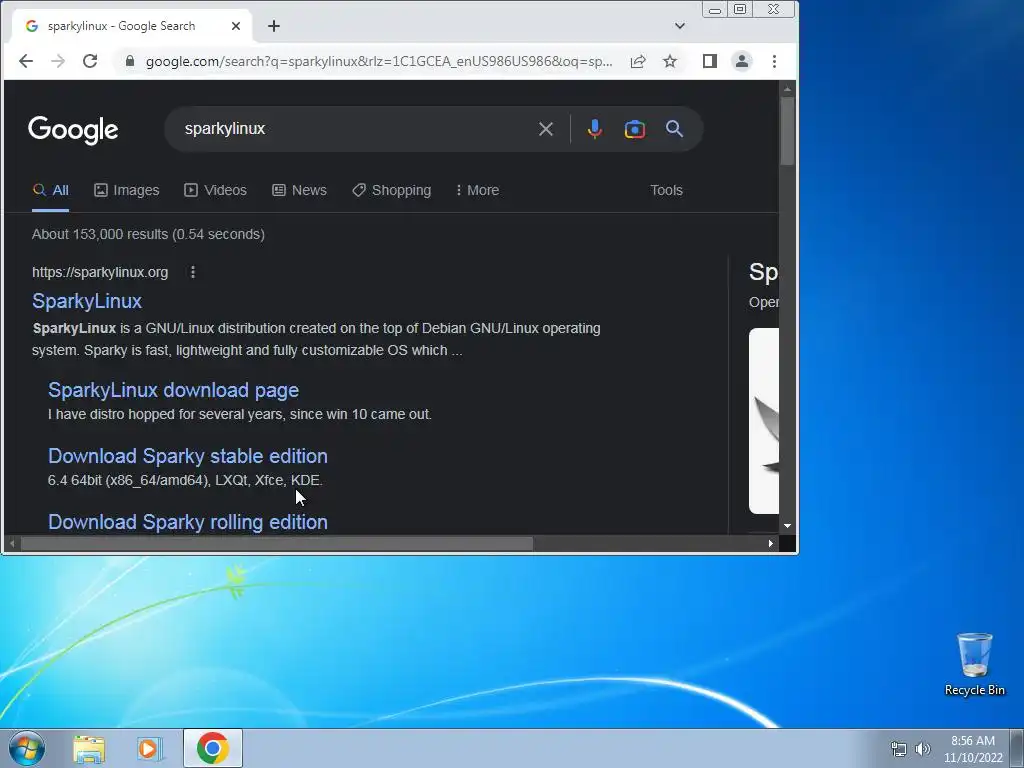Switch to Images results tab
The height and width of the screenshot is (768, 1024).
(127, 190)
